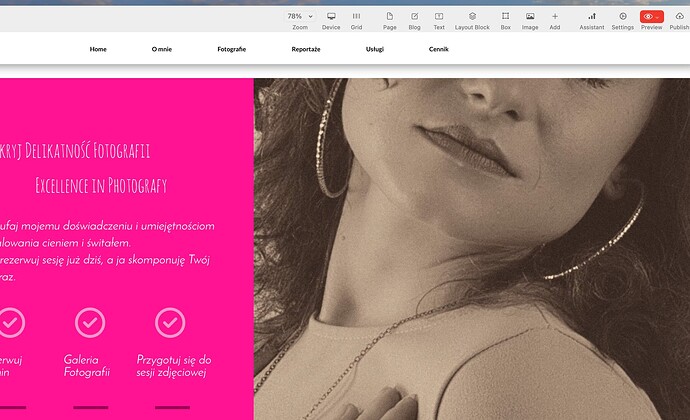Add a Layout Block
This screenshot has width=690, height=420.
472,17
